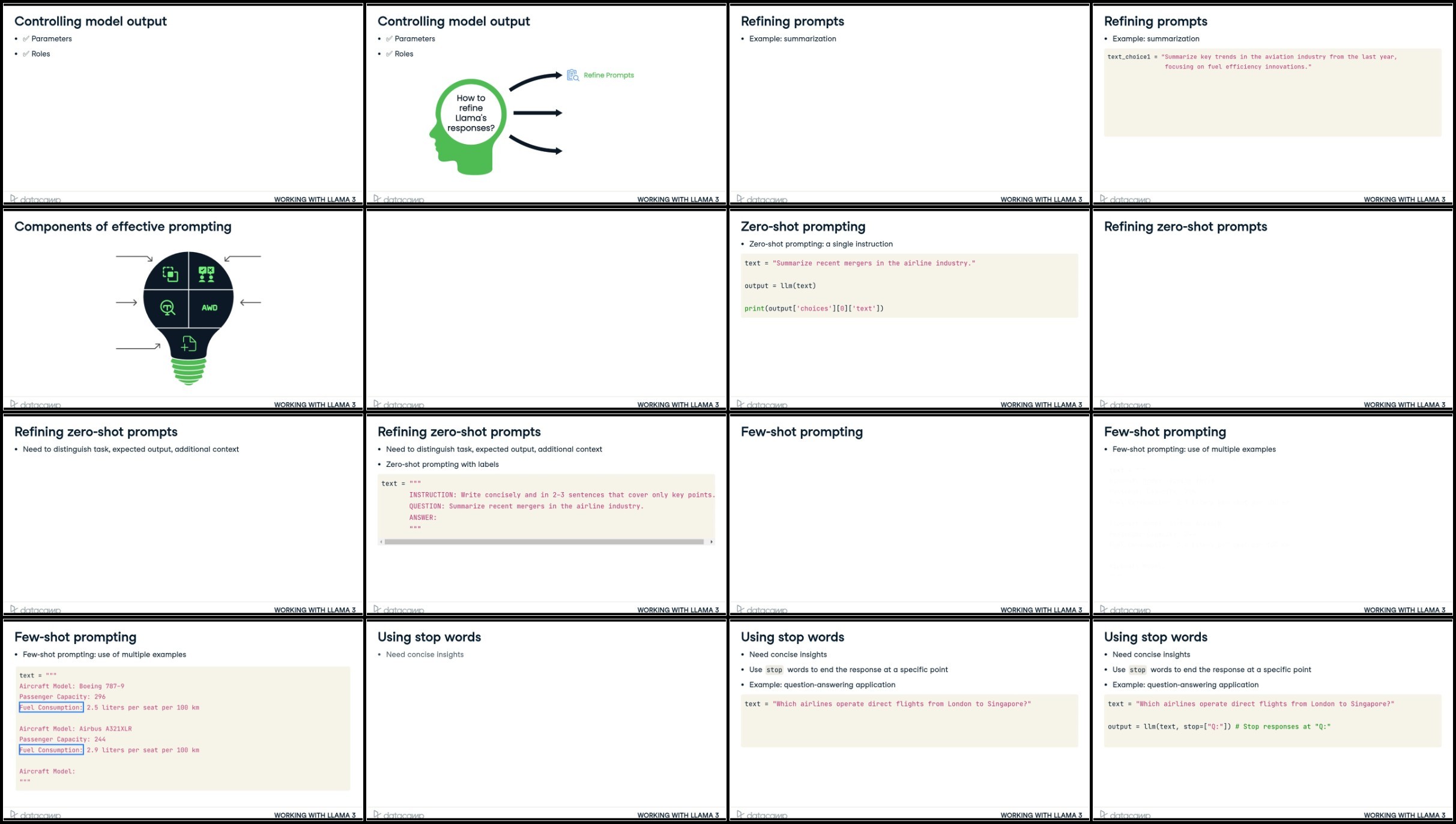The width and height of the screenshot is (1456, 824).
Task: Click 'Passenger Capacity: 296' line
Action: (62, 697)
